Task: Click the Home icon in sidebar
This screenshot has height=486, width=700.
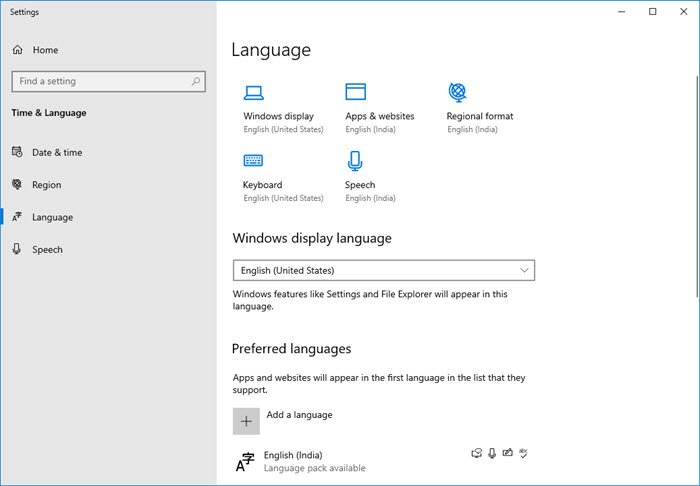Action: [17, 50]
